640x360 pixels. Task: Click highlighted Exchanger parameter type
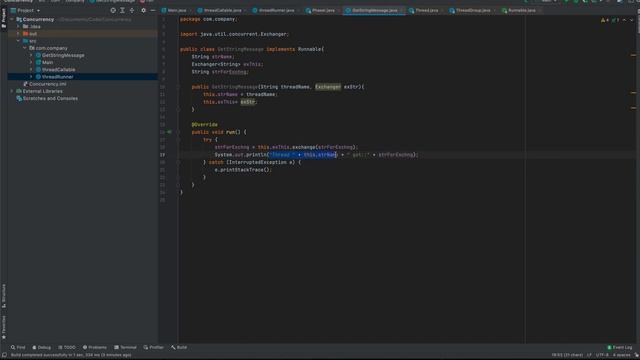pos(328,87)
